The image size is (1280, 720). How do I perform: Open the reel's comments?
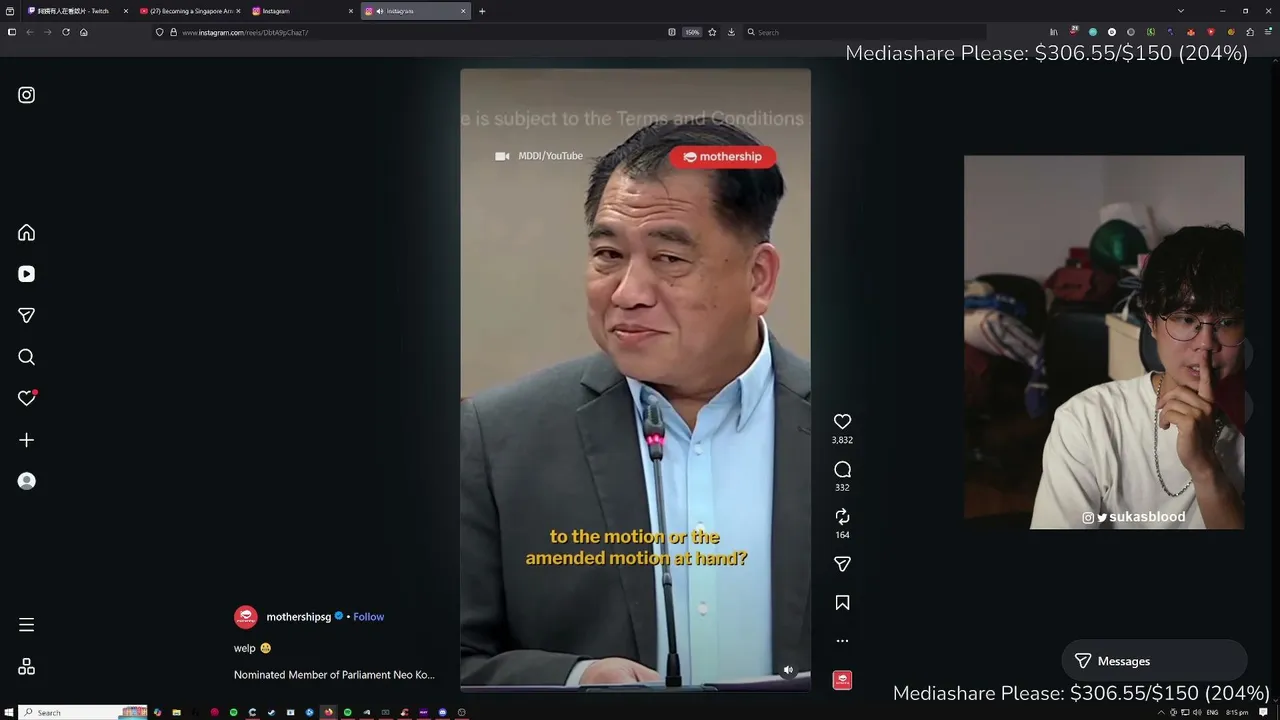[842, 470]
